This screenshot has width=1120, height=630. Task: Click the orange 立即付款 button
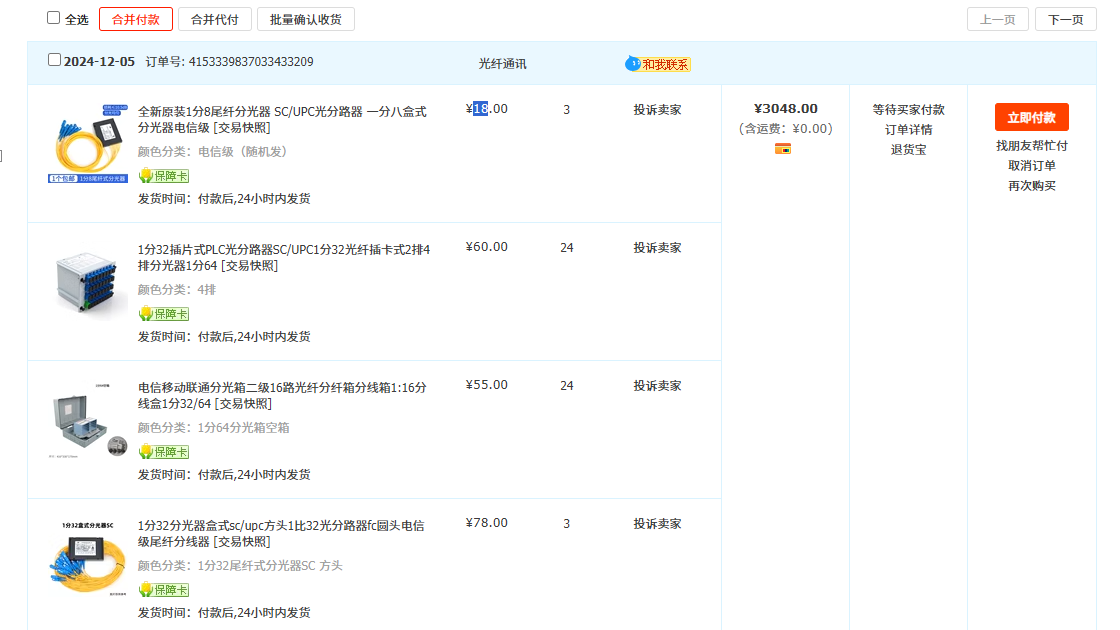pyautogui.click(x=1031, y=117)
